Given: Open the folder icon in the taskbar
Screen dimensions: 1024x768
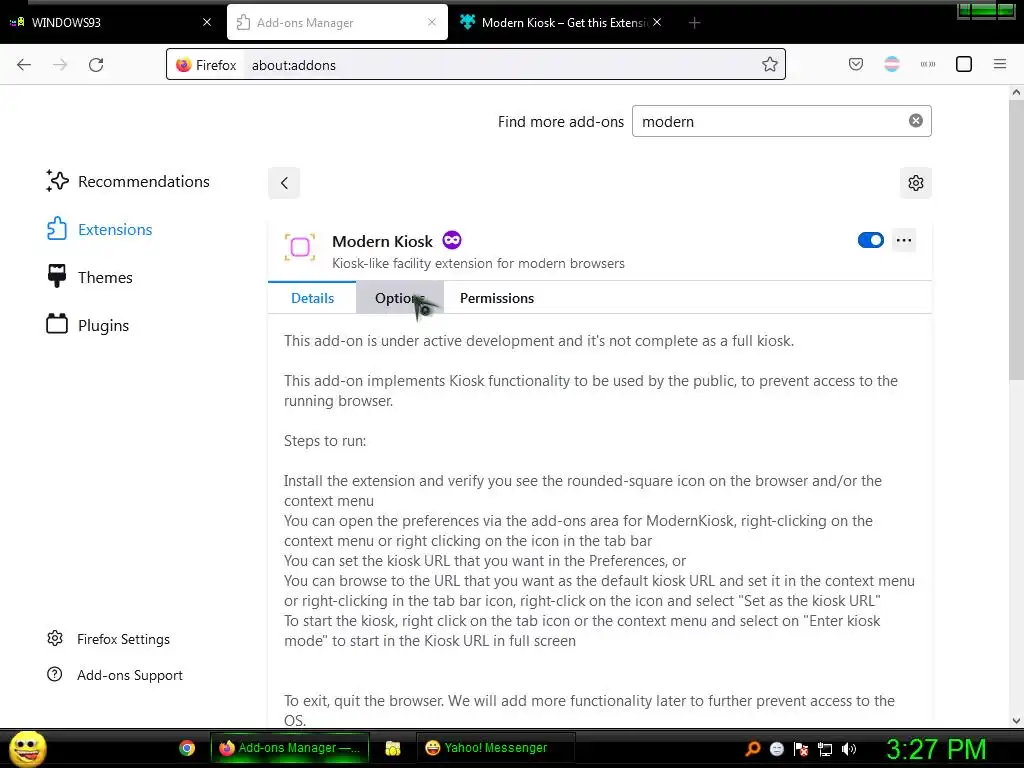Looking at the screenshot, I should (392, 748).
